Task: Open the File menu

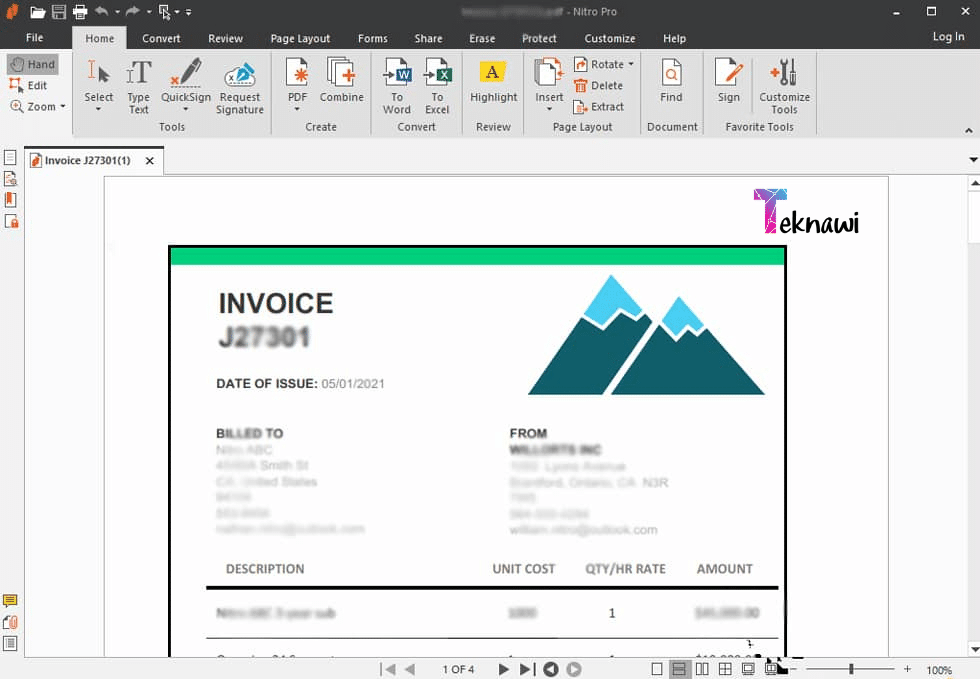Action: tap(34, 38)
